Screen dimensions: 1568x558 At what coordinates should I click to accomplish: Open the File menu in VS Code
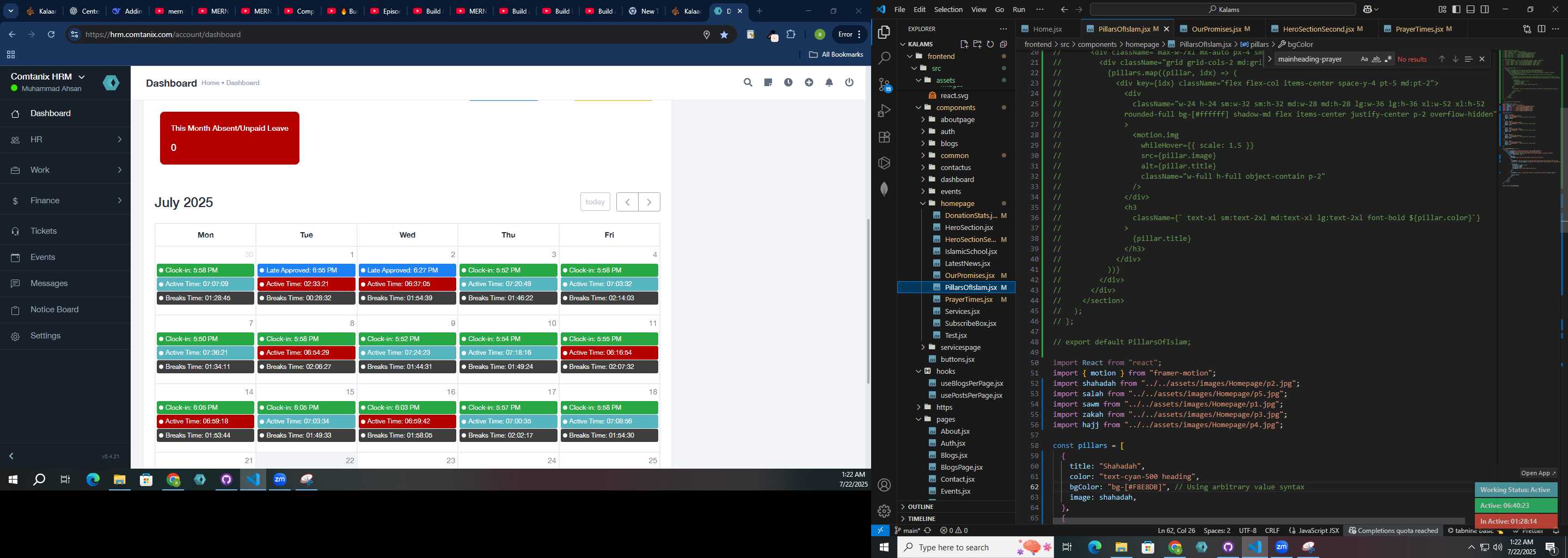899,9
